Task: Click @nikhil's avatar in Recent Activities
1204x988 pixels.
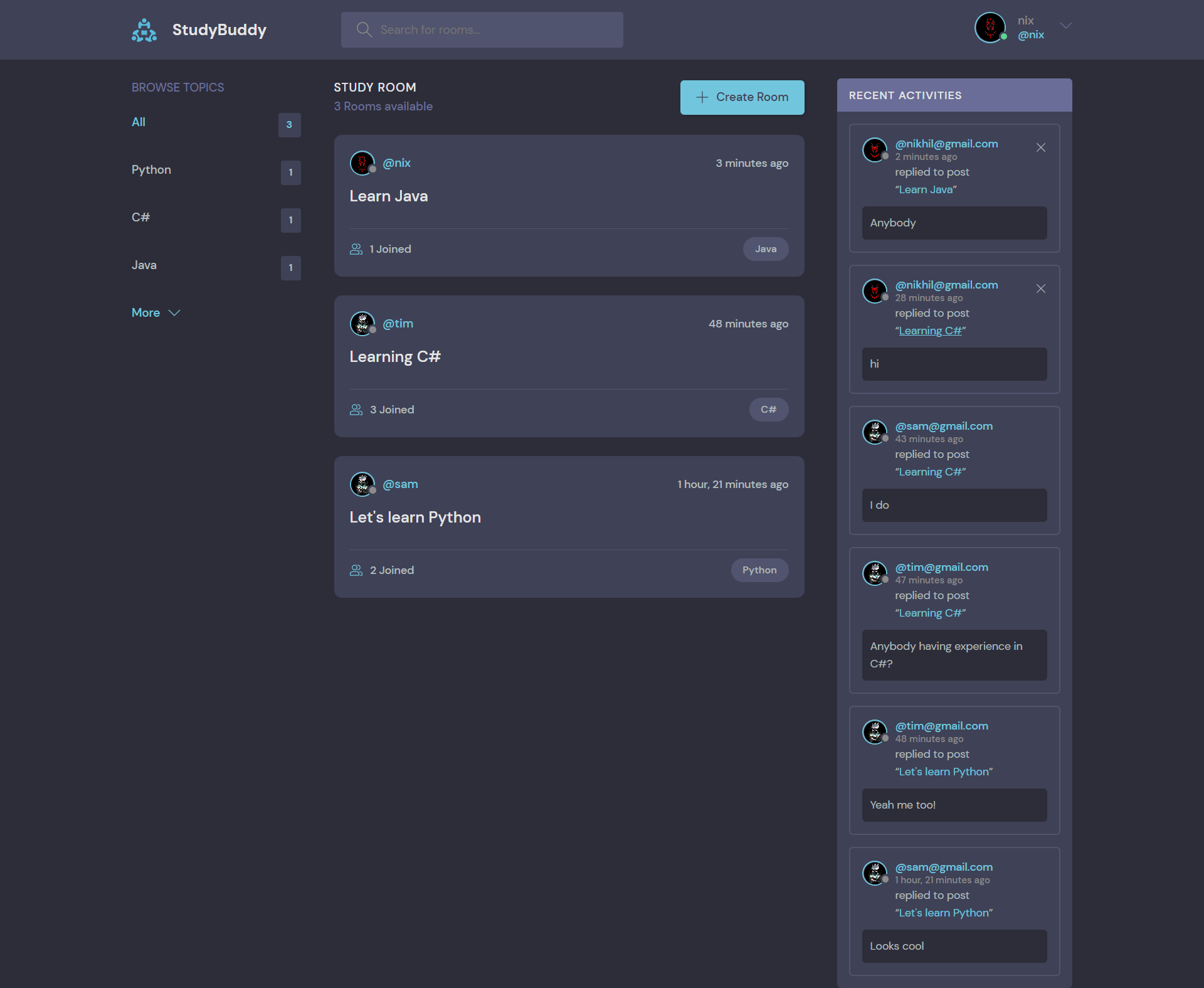Action: click(875, 150)
